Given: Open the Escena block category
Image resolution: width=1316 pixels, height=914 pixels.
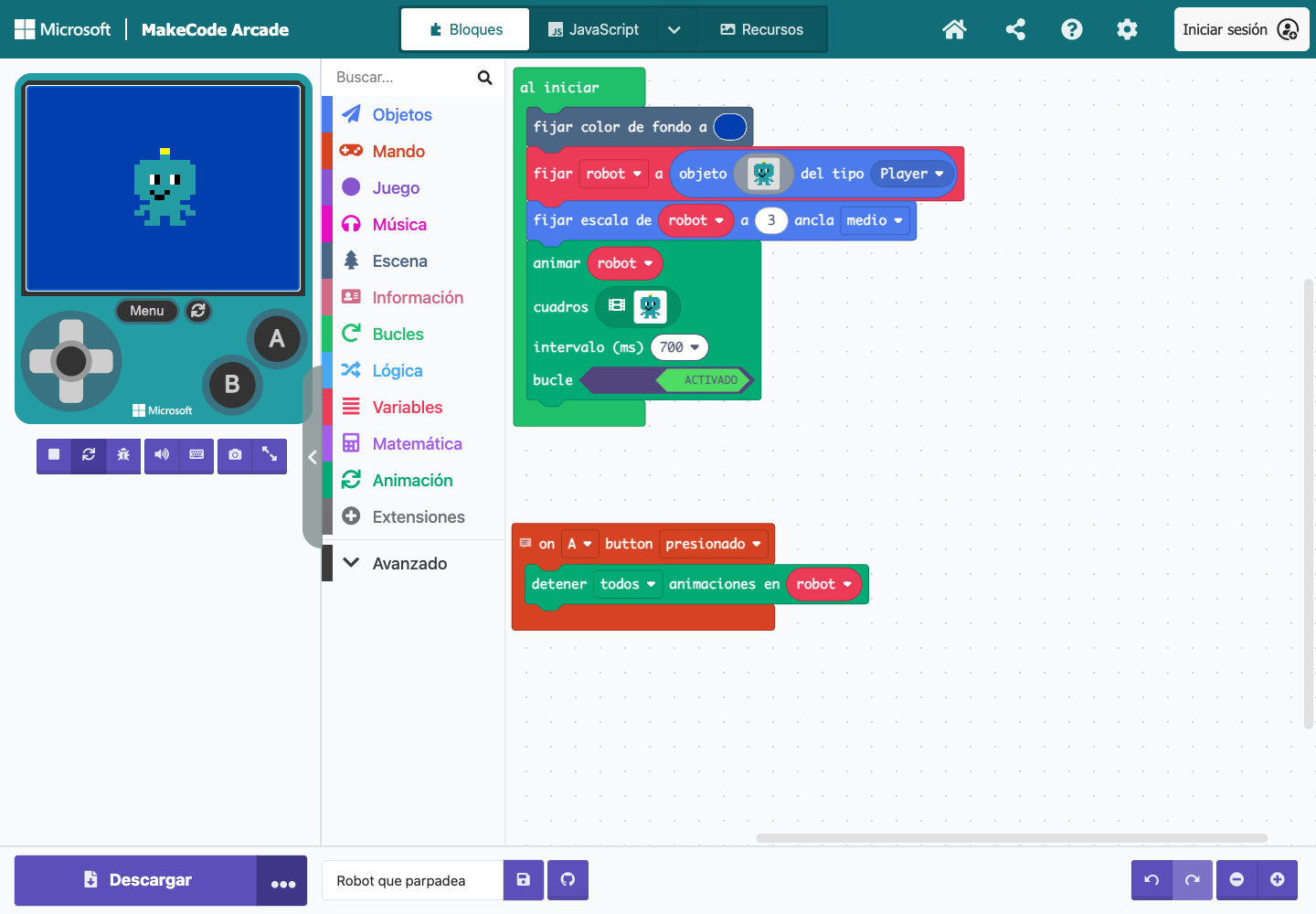Looking at the screenshot, I should [x=413, y=260].
